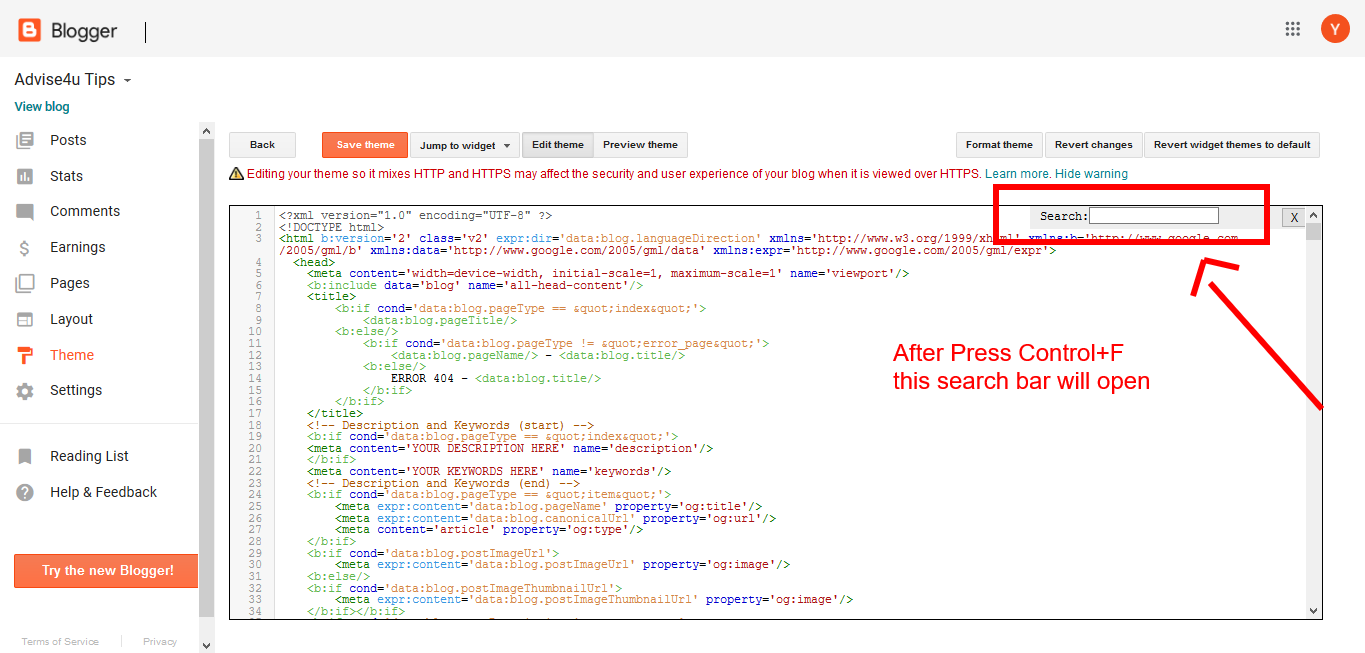Click the Description and Keywords (start) comment
This screenshot has width=1365, height=653.
(450, 425)
